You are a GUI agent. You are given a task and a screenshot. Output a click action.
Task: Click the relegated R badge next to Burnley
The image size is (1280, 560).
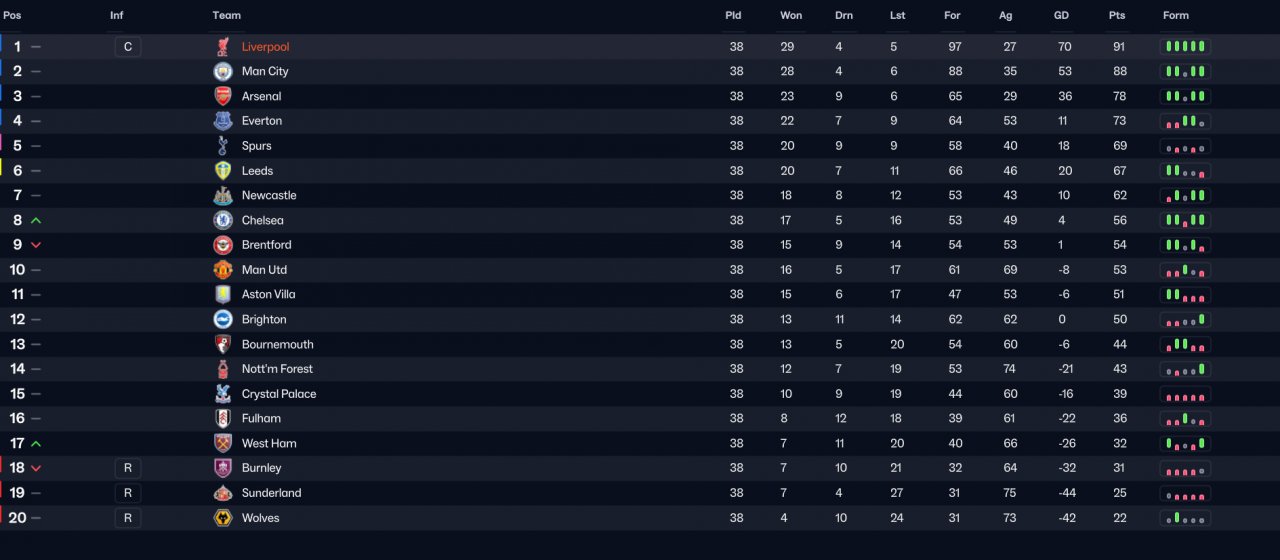tap(127, 468)
